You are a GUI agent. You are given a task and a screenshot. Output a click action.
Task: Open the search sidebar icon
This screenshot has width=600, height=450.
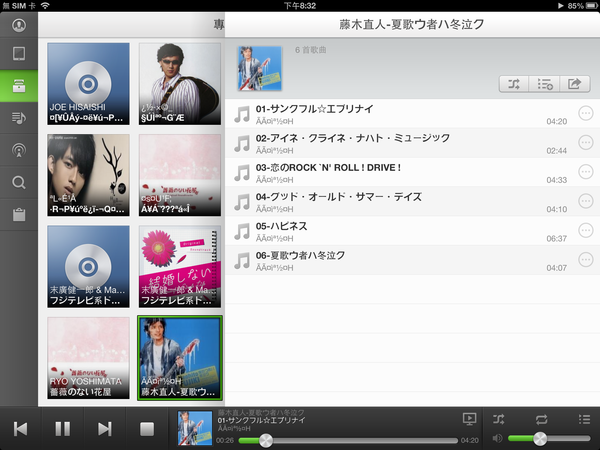tap(19, 183)
